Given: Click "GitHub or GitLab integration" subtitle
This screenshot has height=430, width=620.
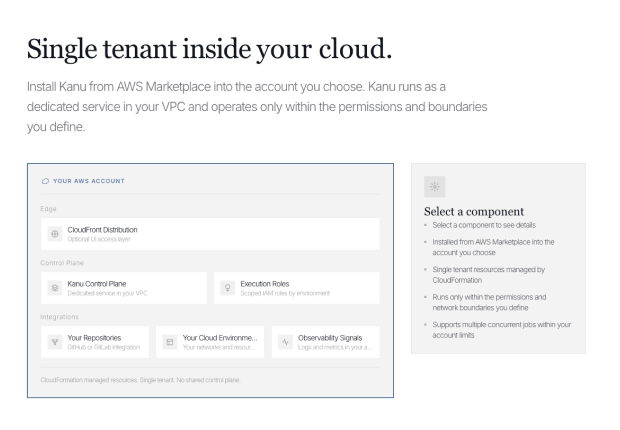Looking at the screenshot, I should pyautogui.click(x=104, y=347).
